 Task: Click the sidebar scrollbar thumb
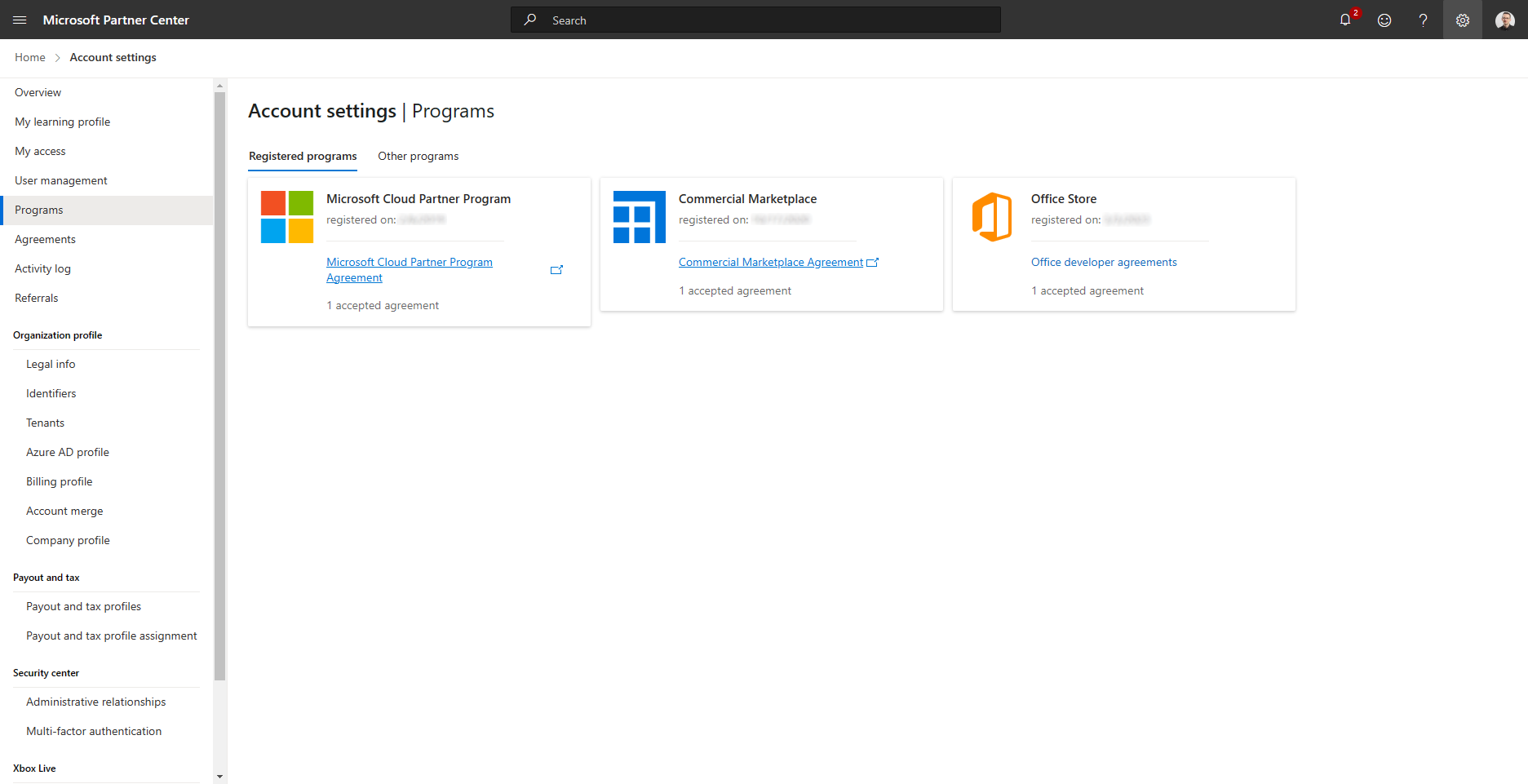coord(219,386)
